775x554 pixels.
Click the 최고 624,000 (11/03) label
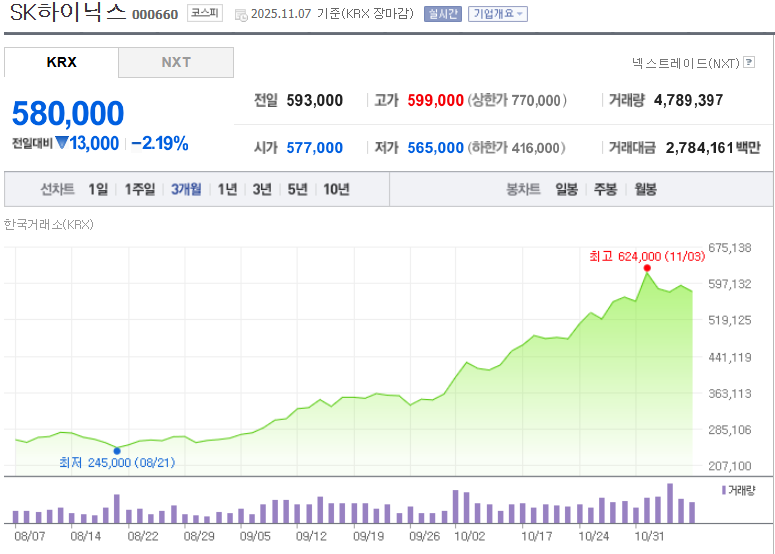(647, 256)
